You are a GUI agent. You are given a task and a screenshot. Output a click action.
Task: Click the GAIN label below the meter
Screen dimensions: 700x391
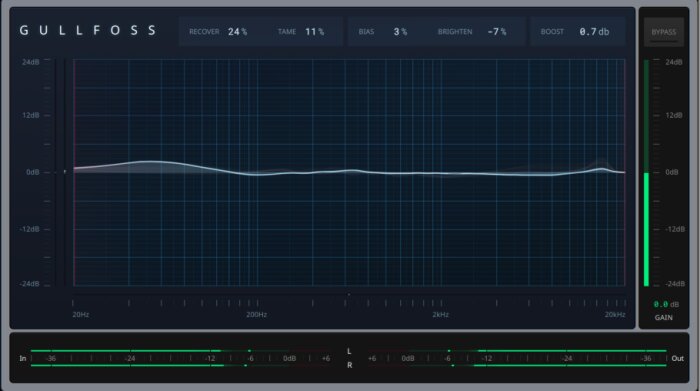click(x=663, y=317)
